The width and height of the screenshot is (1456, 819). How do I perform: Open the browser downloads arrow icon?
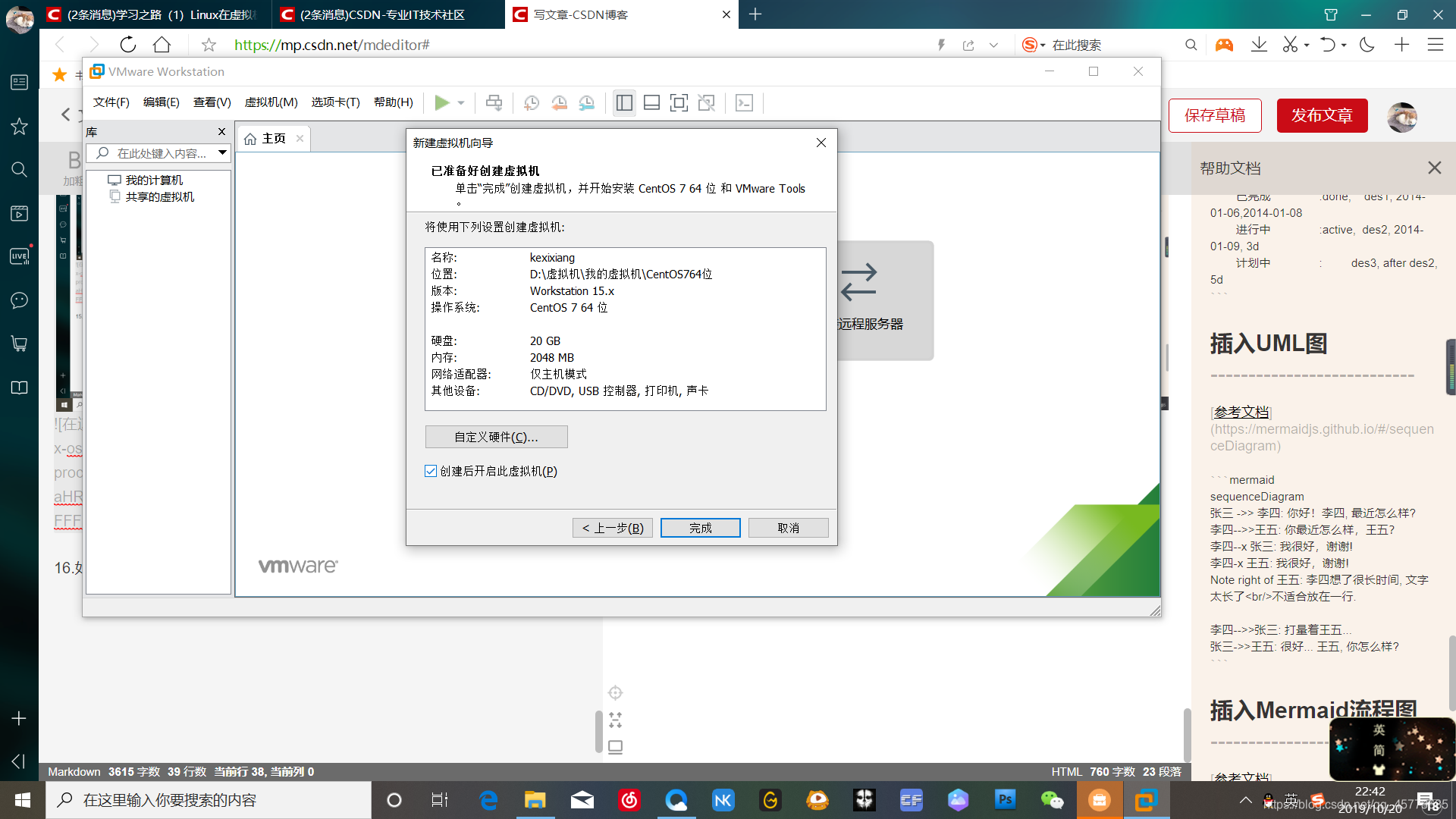[x=1259, y=45]
